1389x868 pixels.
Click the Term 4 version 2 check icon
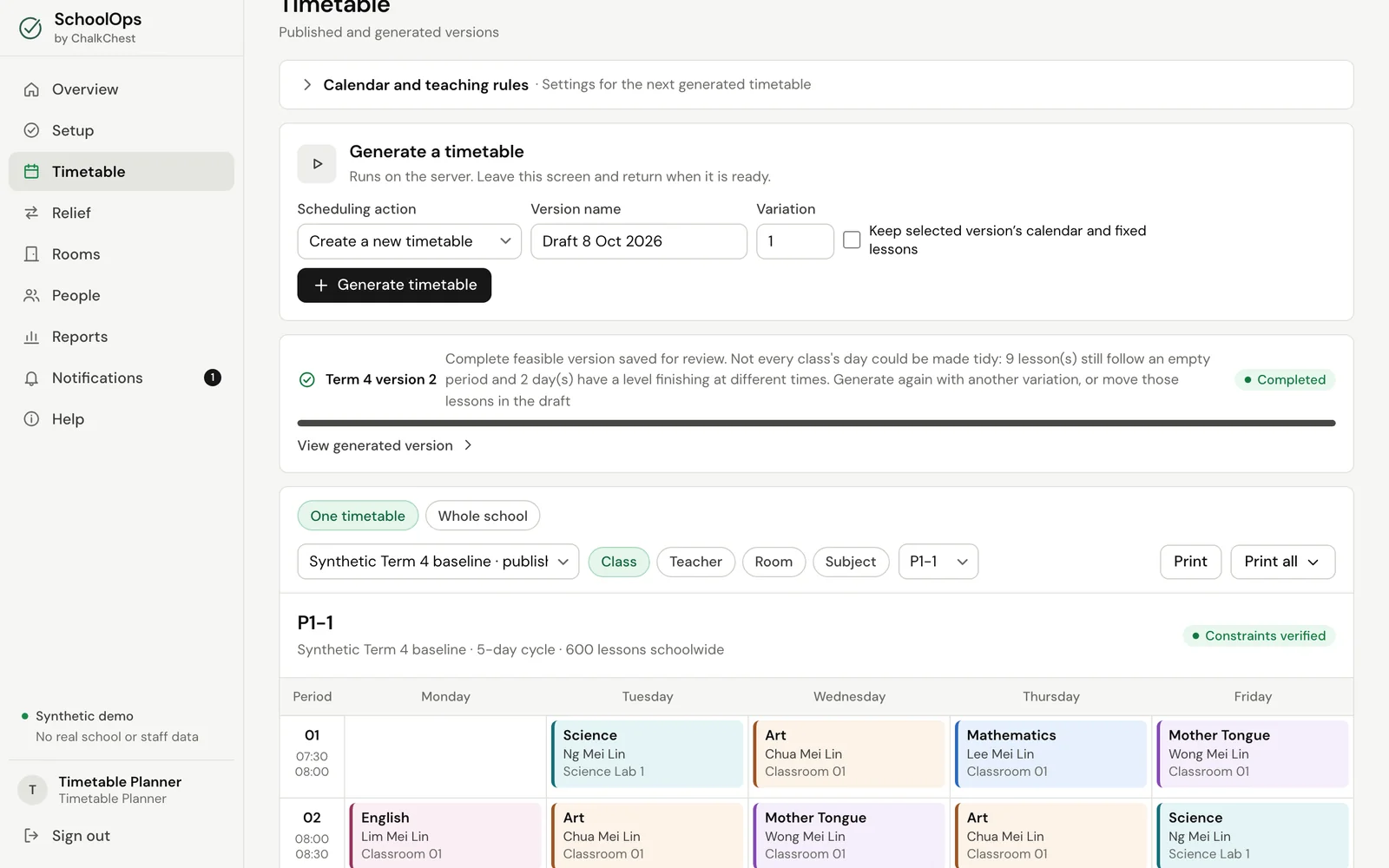(x=306, y=379)
